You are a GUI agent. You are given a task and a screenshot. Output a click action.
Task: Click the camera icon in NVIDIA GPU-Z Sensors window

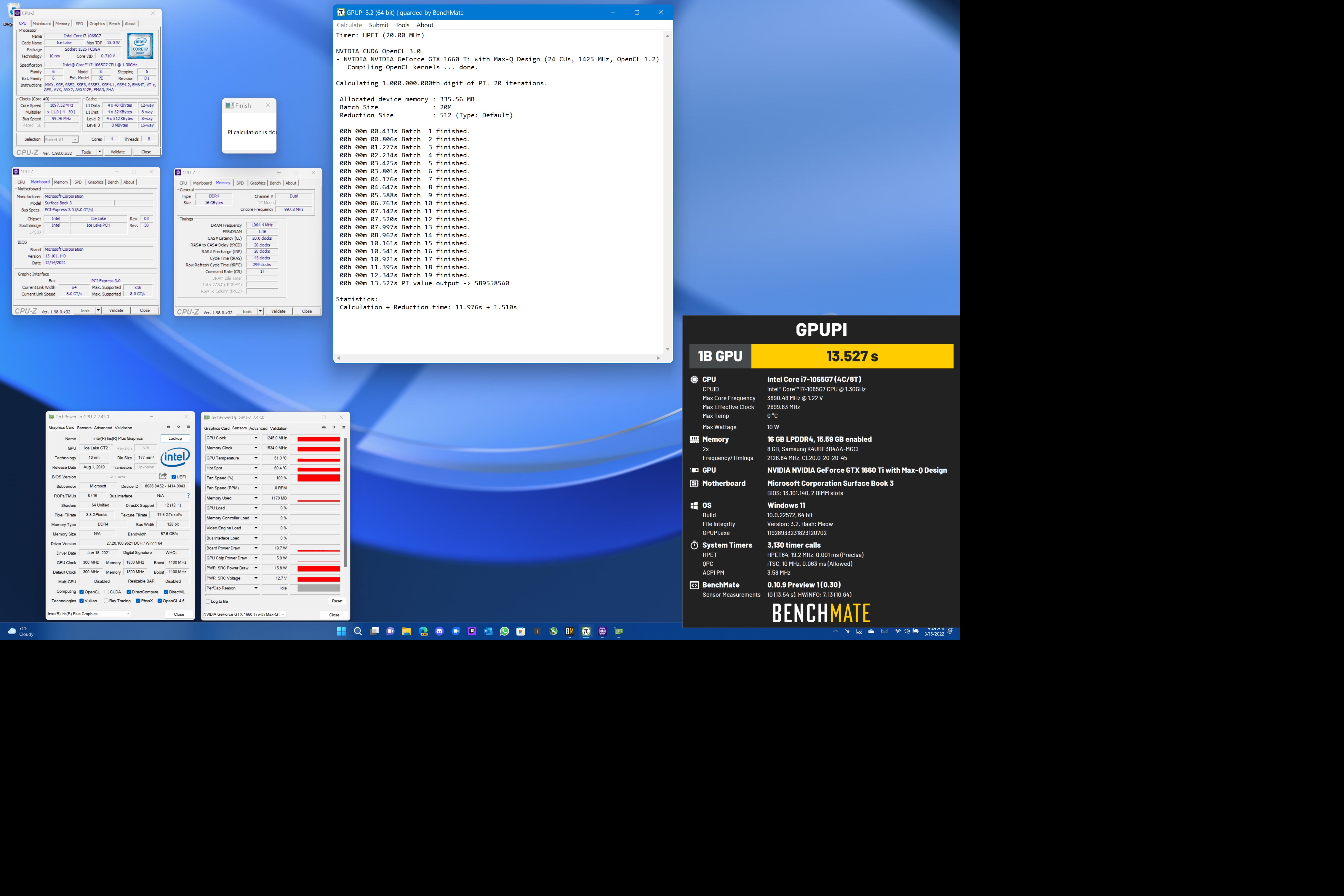coord(324,428)
